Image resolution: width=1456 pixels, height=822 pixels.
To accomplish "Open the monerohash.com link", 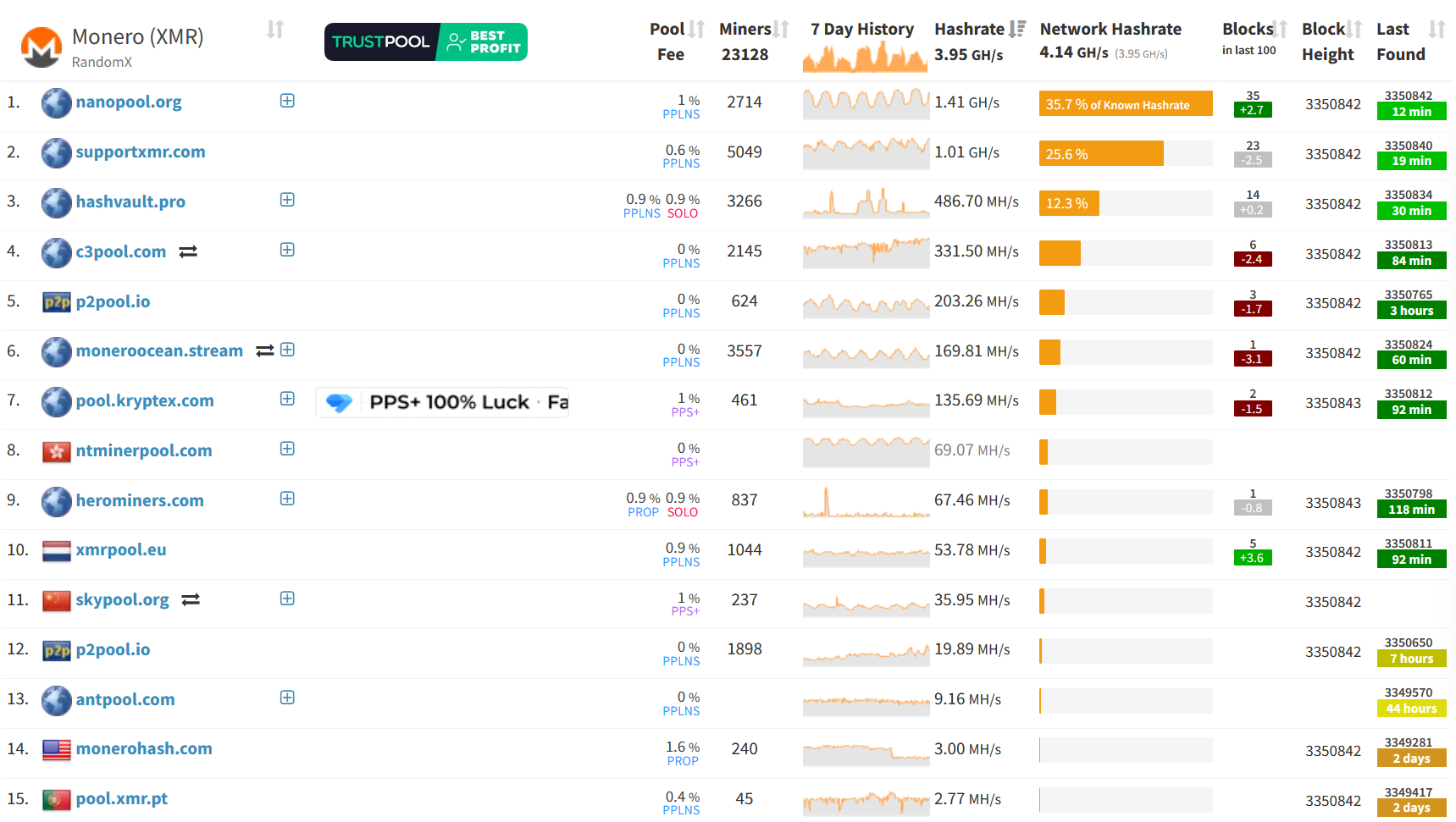I will (144, 749).
